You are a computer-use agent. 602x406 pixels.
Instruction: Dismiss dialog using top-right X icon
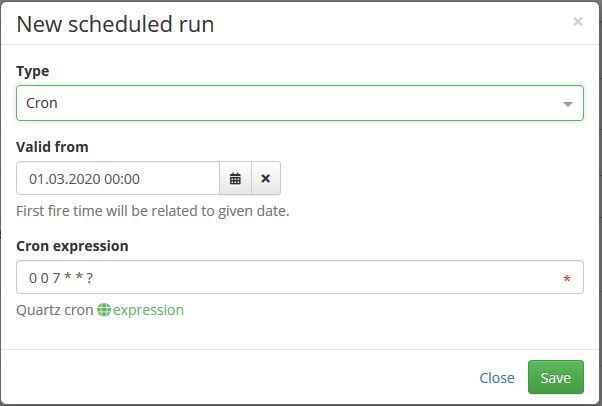[x=577, y=22]
